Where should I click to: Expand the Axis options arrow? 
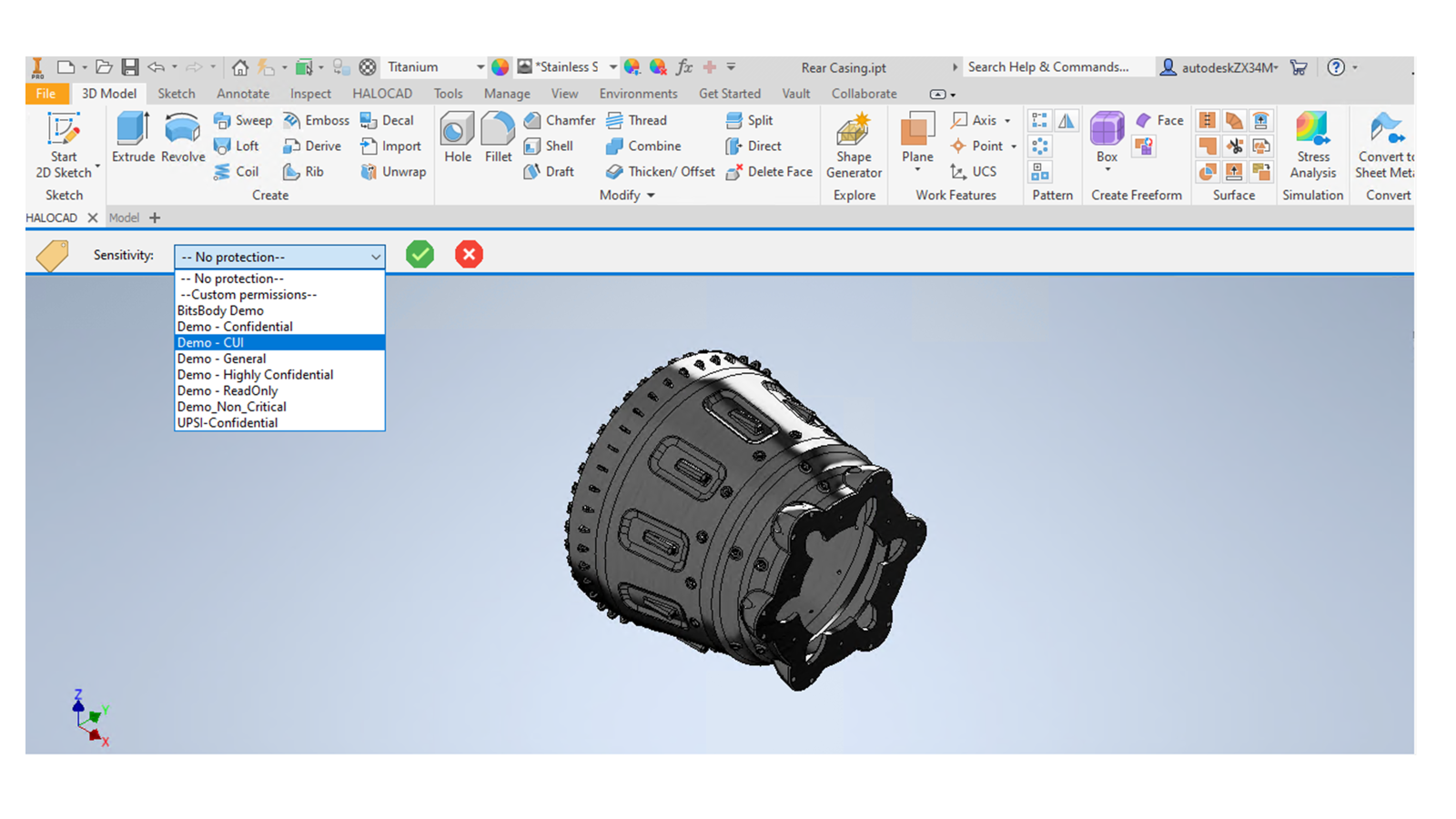coord(1007,120)
